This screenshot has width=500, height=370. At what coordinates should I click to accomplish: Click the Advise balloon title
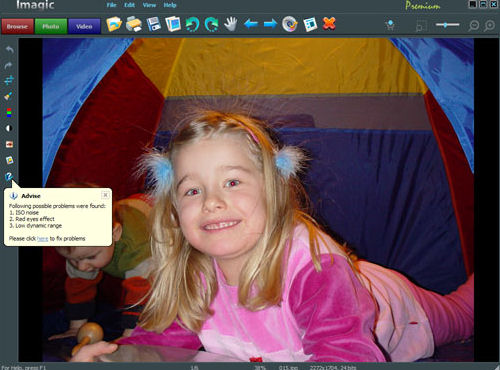[31, 196]
